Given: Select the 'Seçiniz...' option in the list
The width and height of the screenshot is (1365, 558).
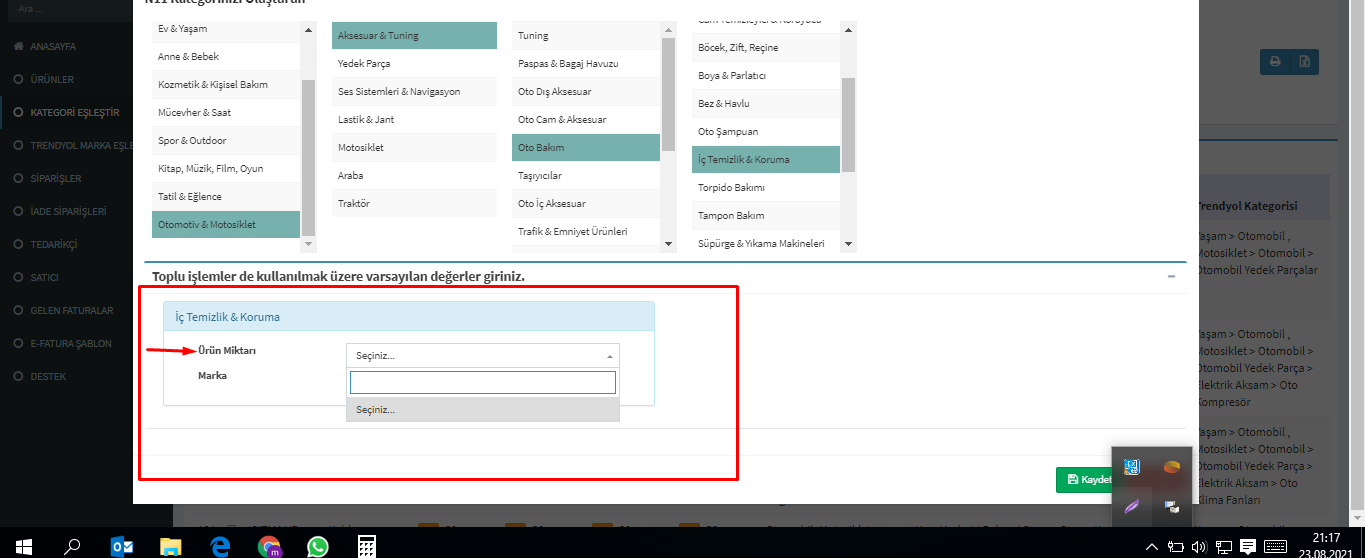Looking at the screenshot, I should 482,410.
